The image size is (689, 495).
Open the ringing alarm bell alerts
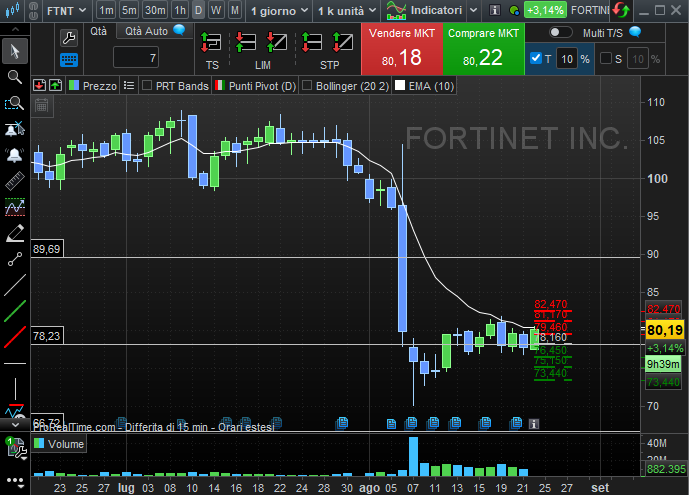(15, 155)
